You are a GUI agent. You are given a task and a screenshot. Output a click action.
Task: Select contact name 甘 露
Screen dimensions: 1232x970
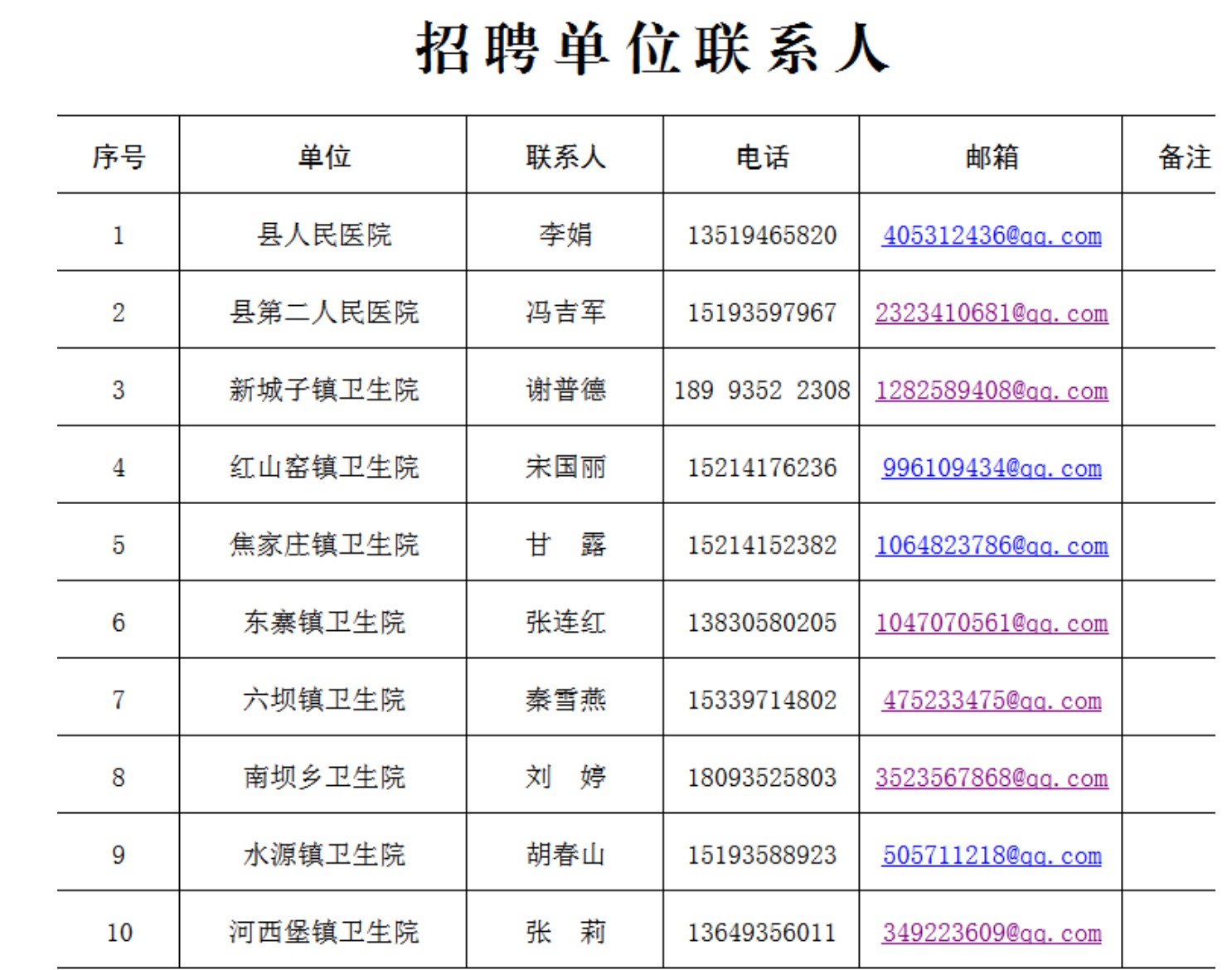coord(565,545)
